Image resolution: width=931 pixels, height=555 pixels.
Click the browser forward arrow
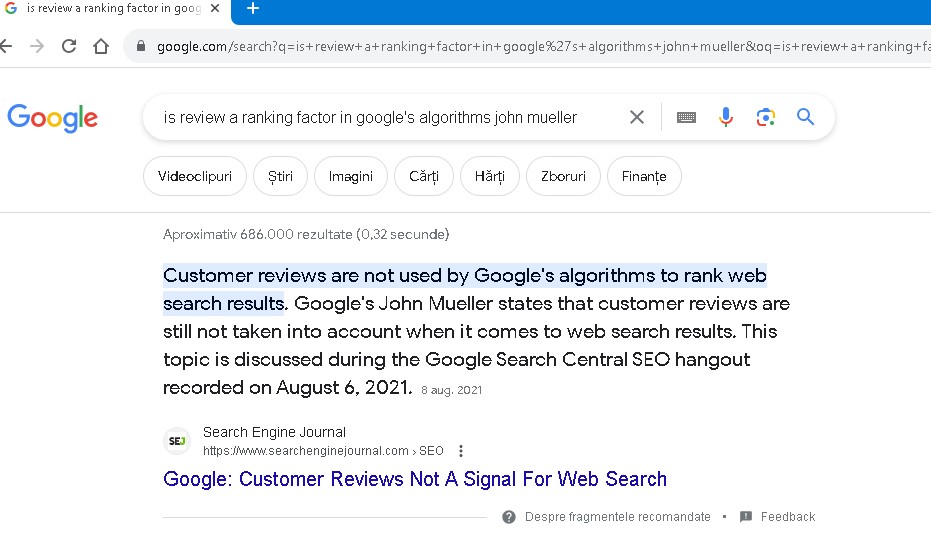coord(37,46)
